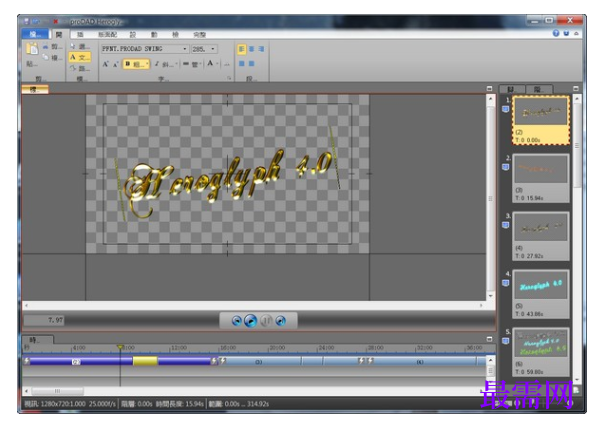Toggle monitor icon beside clip 1
The image size is (592, 426).
pos(506,110)
